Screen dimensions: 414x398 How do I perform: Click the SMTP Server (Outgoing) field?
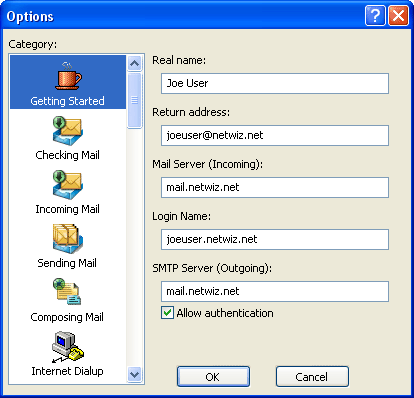coord(275,291)
